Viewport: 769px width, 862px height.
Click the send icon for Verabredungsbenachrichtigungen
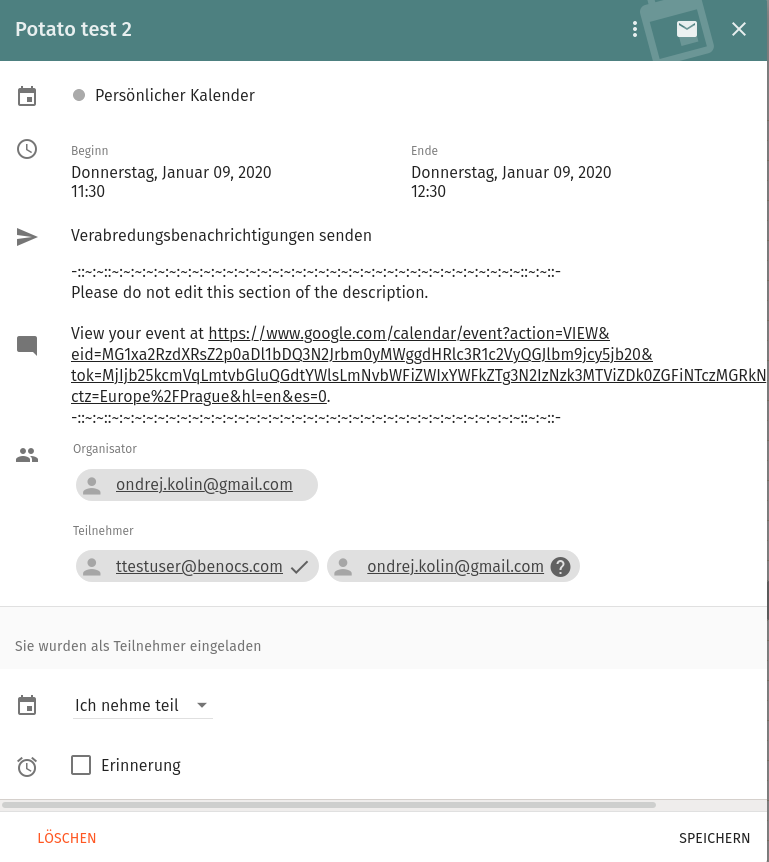[27, 237]
